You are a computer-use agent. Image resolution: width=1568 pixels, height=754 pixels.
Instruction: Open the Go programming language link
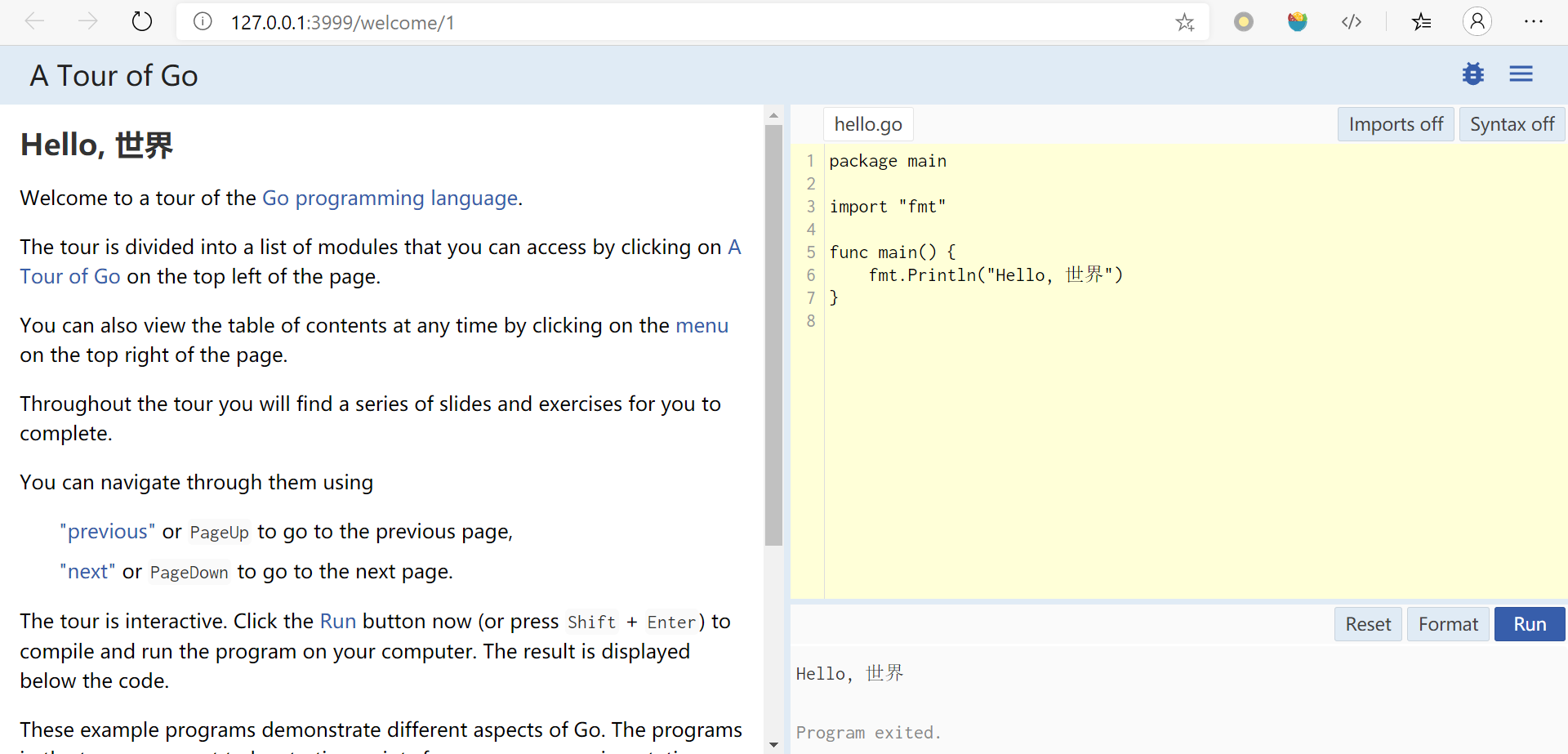click(x=390, y=198)
